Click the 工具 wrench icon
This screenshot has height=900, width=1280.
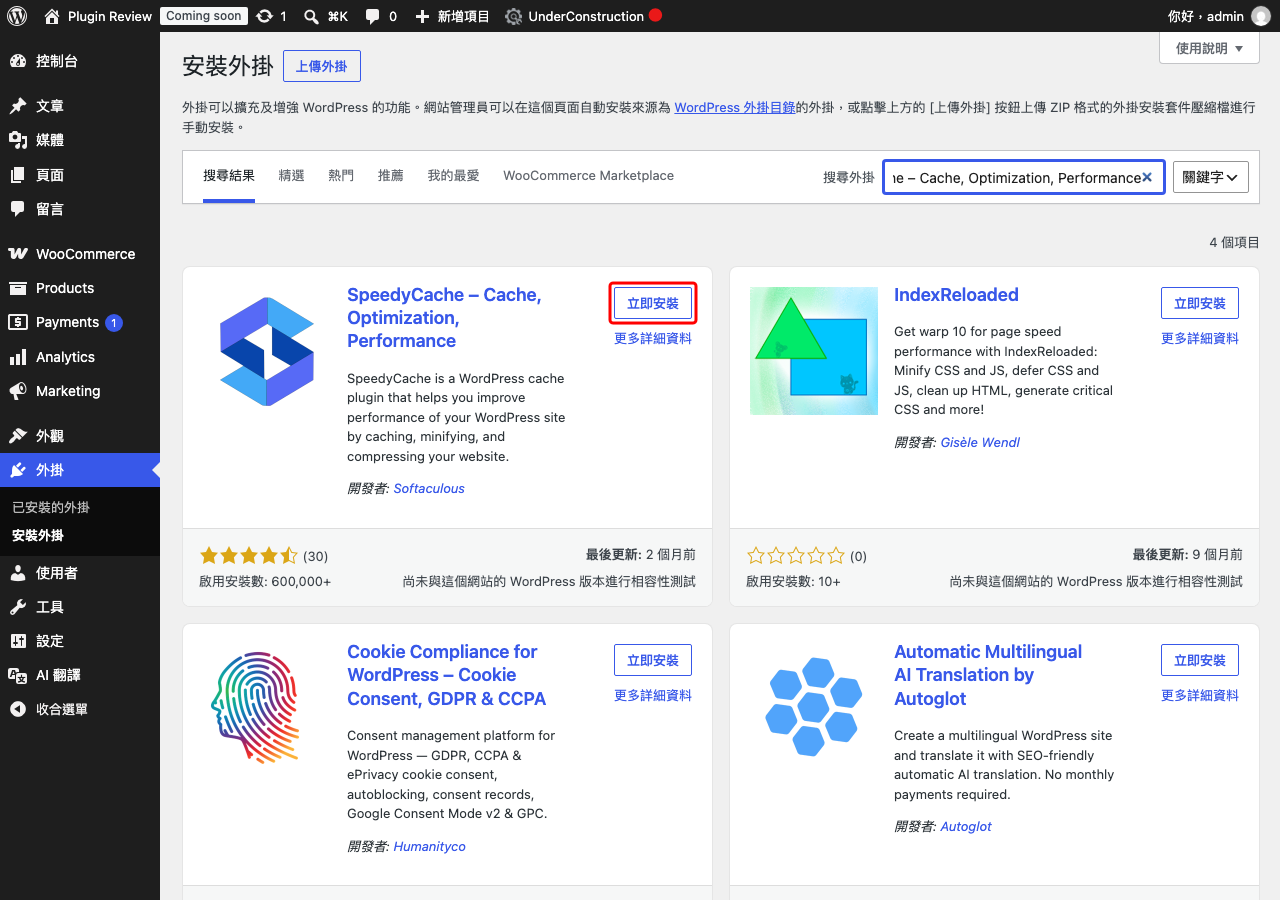point(18,607)
